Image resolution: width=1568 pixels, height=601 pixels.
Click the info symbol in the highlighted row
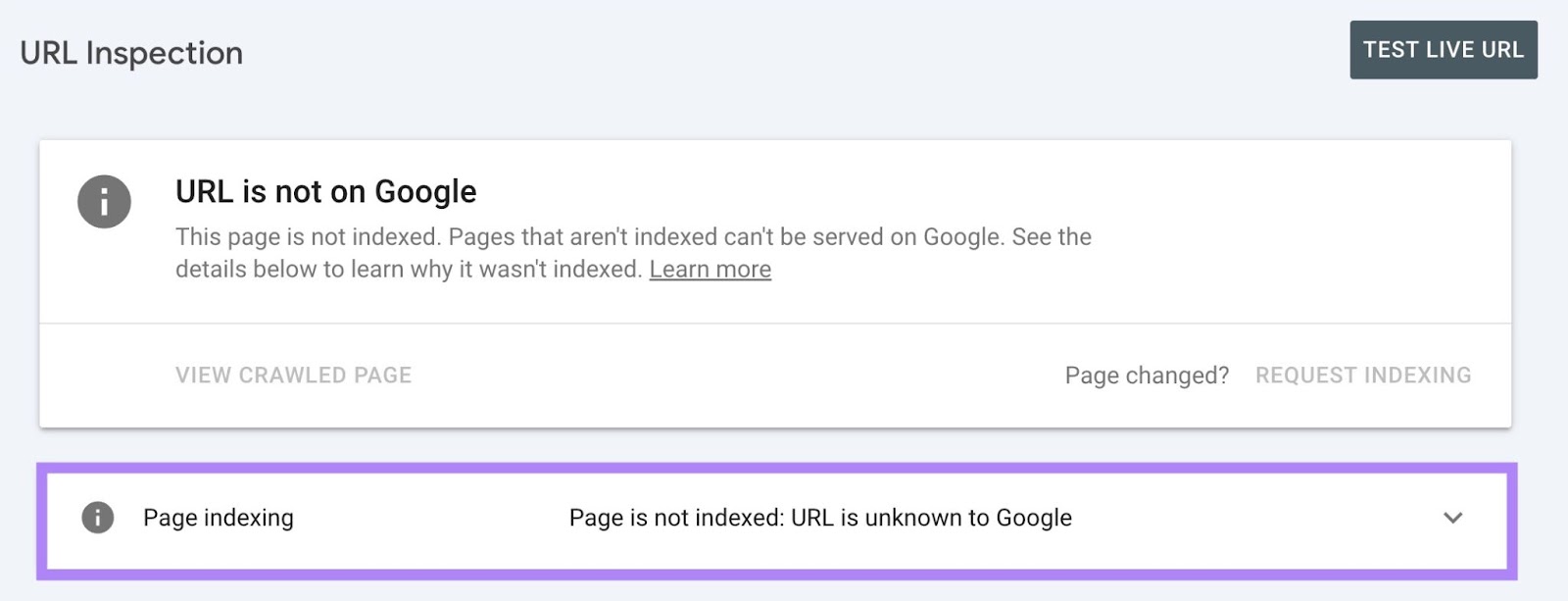point(99,518)
